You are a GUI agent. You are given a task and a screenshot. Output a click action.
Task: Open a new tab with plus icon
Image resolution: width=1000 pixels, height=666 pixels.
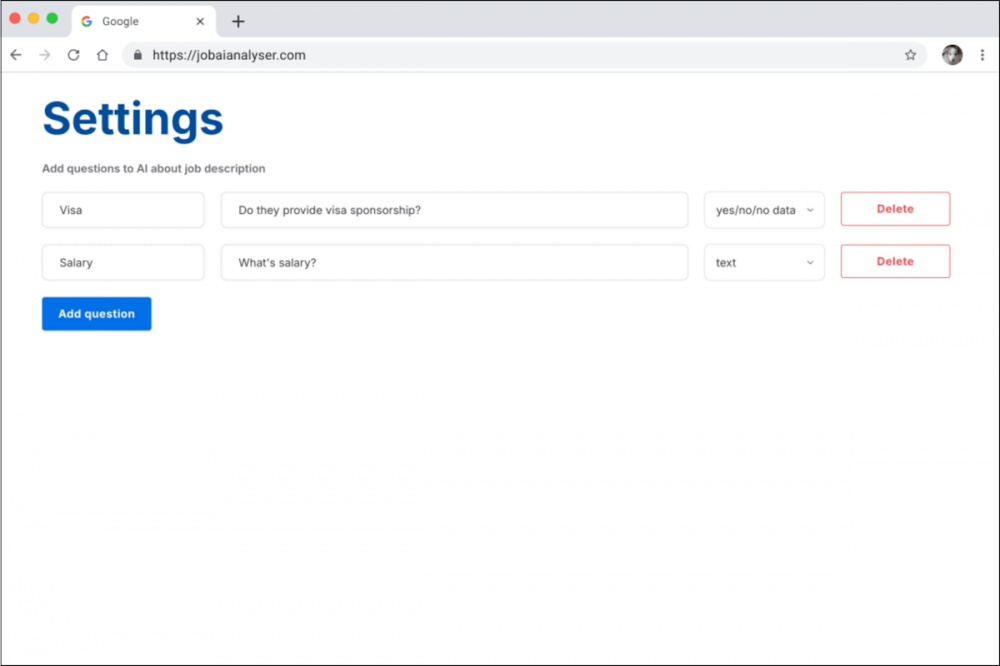coord(238,21)
